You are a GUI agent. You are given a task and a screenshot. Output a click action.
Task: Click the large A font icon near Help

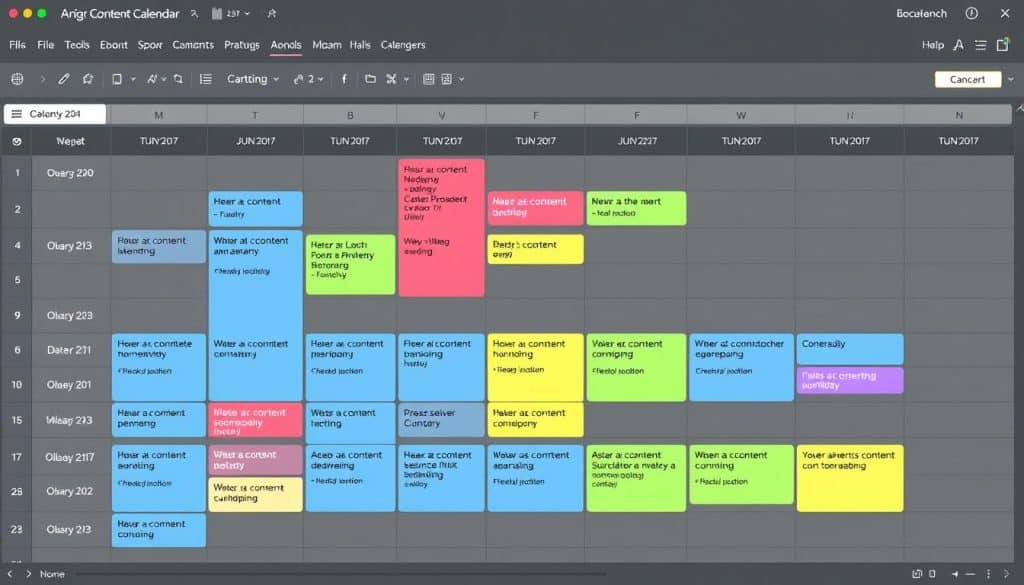coord(958,45)
